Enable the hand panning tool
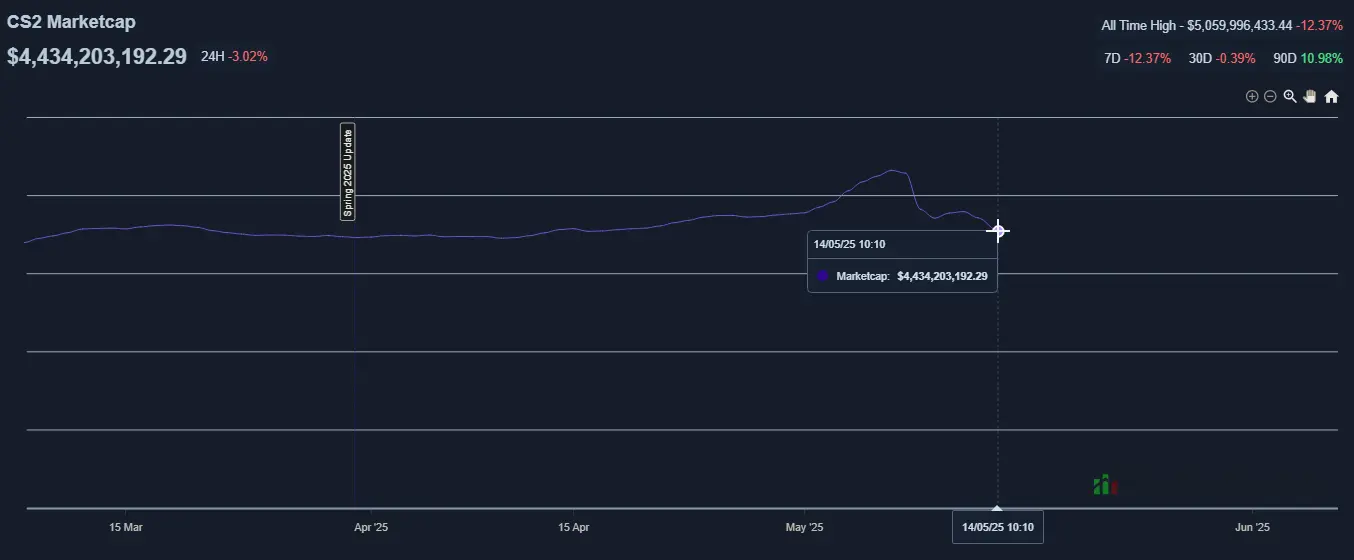The height and width of the screenshot is (560, 1354). [1310, 96]
